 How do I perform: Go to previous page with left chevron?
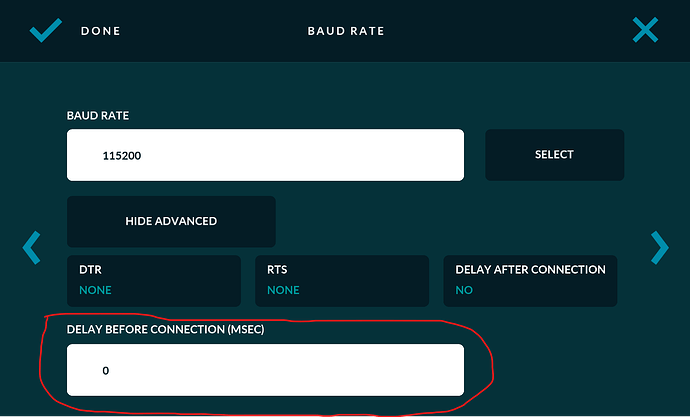click(32, 246)
